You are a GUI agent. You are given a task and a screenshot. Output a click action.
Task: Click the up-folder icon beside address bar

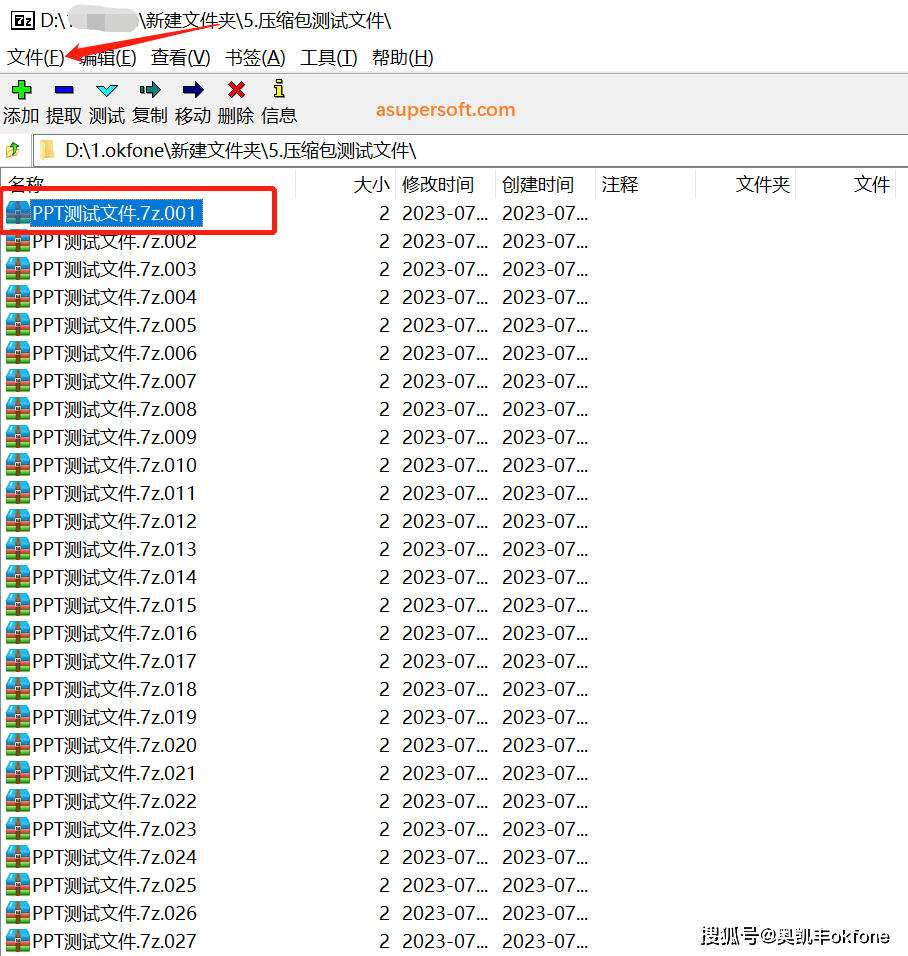click(x=13, y=151)
